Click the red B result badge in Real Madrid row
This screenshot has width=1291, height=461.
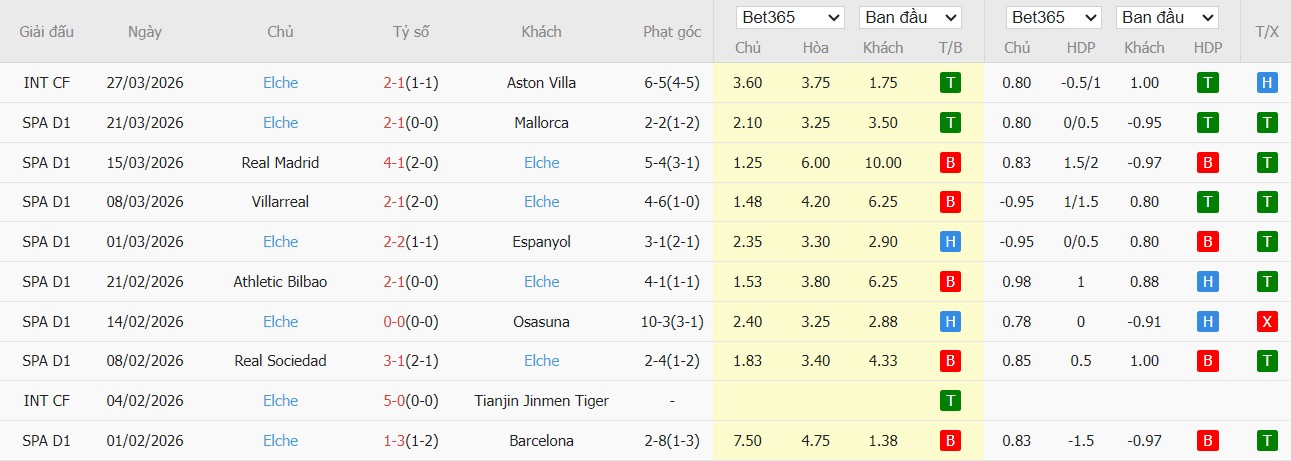pyautogui.click(x=950, y=163)
